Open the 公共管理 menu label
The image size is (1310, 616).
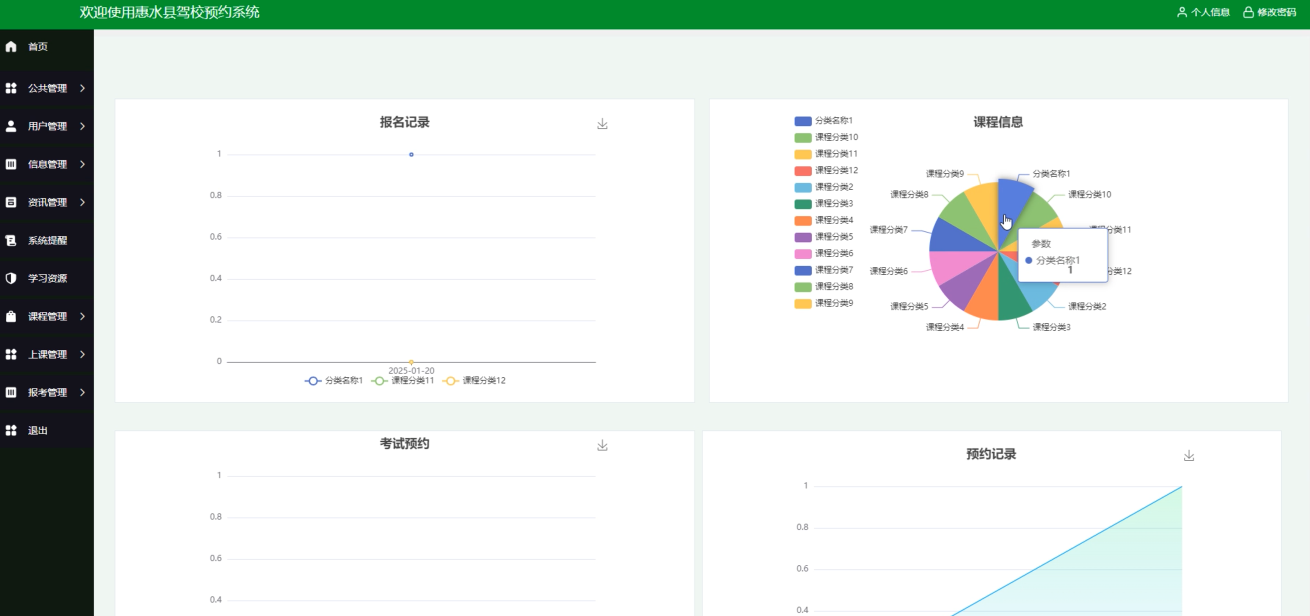[x=47, y=88]
